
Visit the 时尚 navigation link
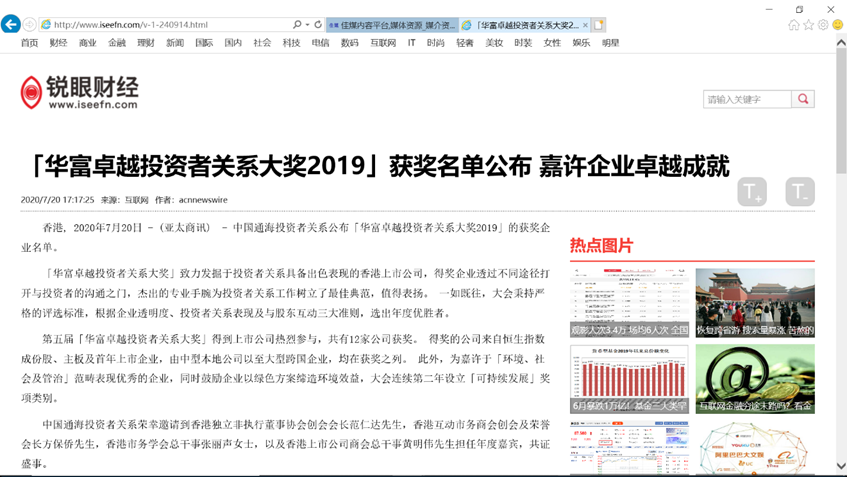(435, 43)
